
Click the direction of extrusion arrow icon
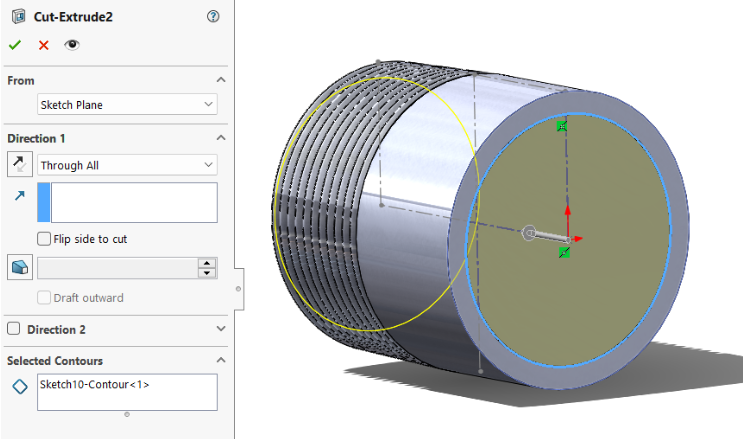(x=19, y=197)
